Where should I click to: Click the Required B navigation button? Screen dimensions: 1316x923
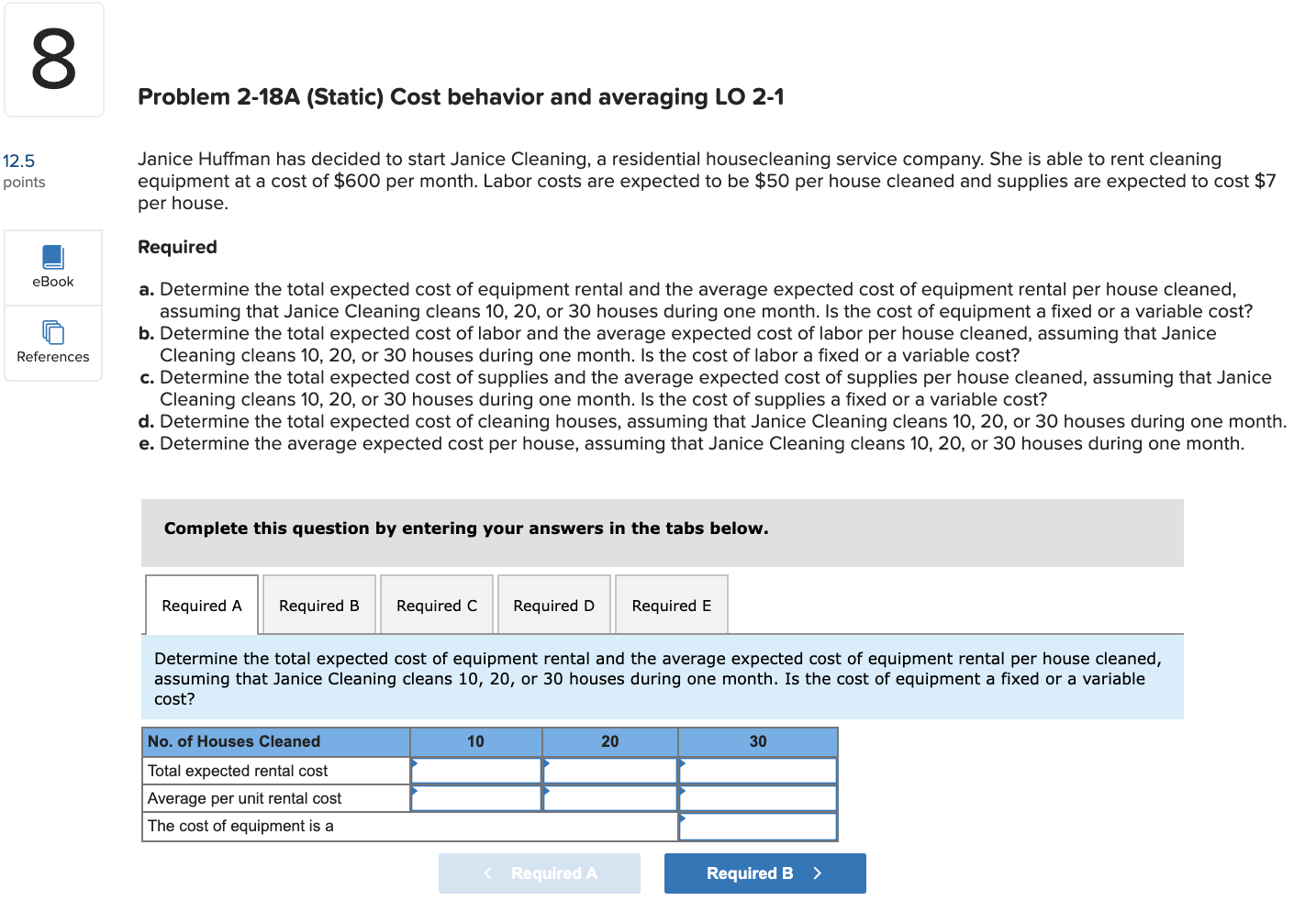pos(764,873)
